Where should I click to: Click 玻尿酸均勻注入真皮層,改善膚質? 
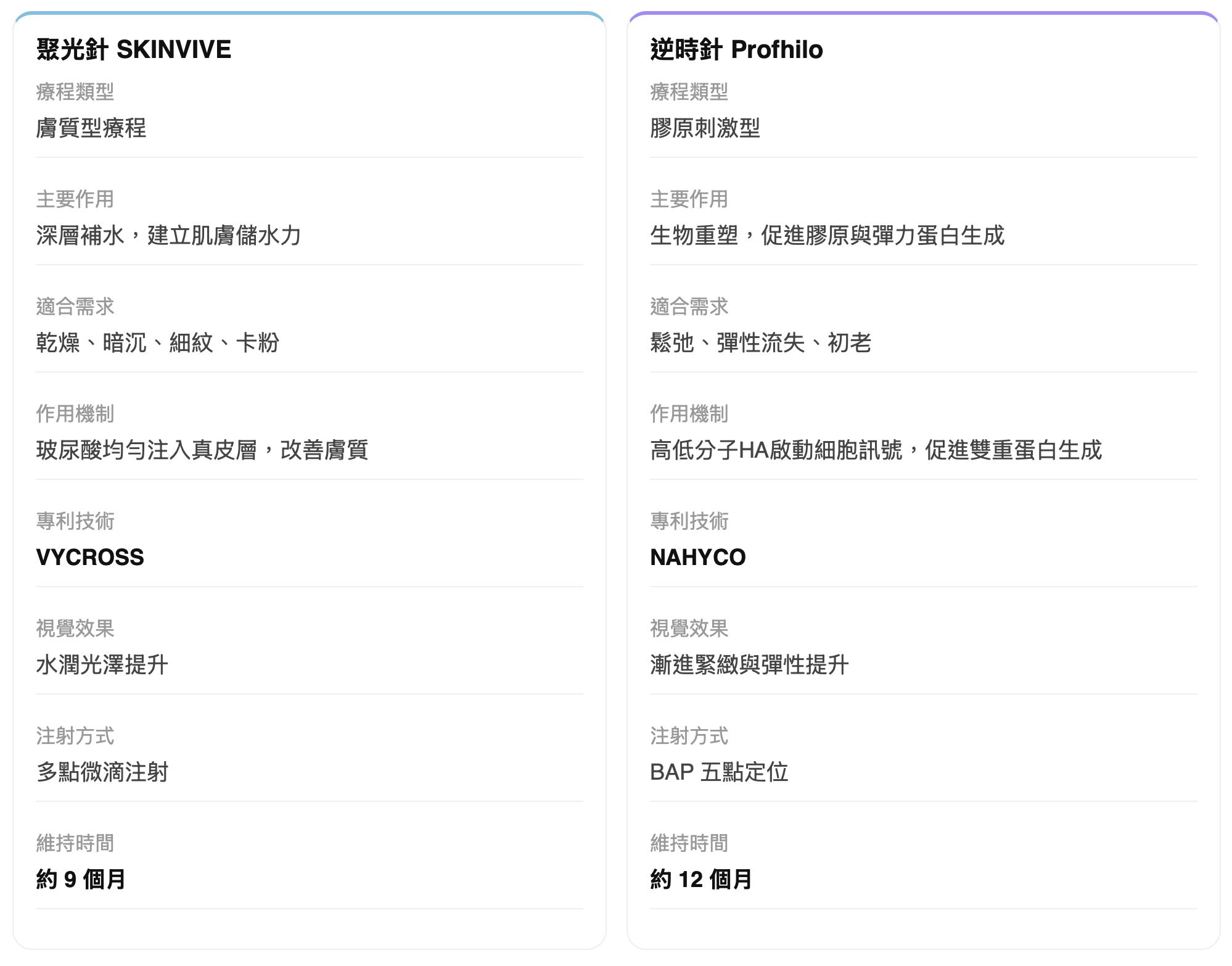click(202, 450)
